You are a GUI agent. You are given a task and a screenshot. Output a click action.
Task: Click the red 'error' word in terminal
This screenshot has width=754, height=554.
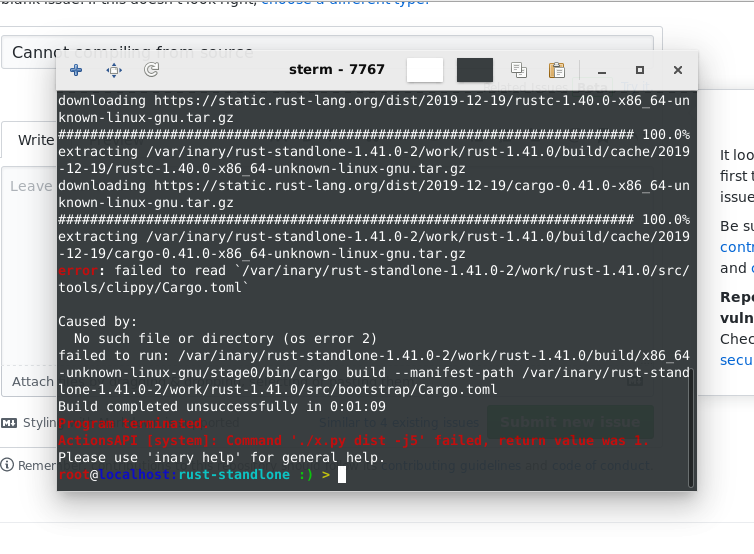pyautogui.click(x=78, y=271)
